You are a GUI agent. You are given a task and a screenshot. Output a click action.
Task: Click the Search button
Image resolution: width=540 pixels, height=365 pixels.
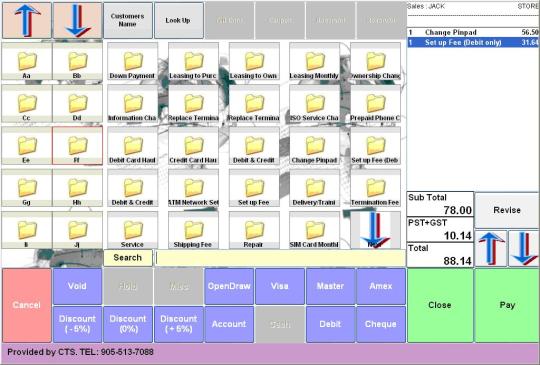click(128, 258)
